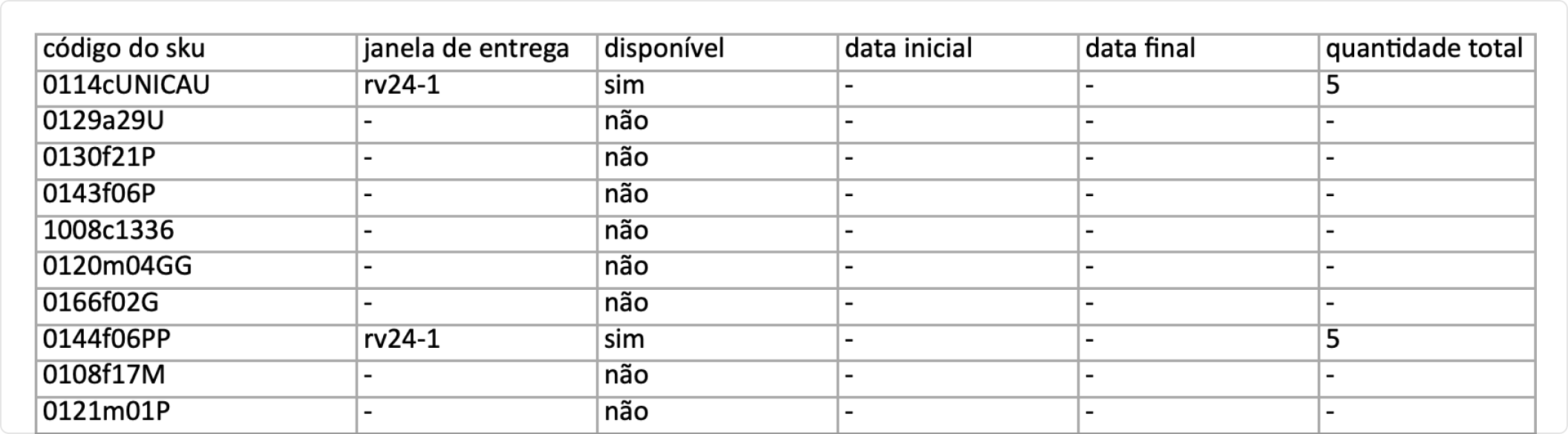Select SKU cell 0144f06PP
This screenshot has height=434, width=1568.
tap(107, 339)
